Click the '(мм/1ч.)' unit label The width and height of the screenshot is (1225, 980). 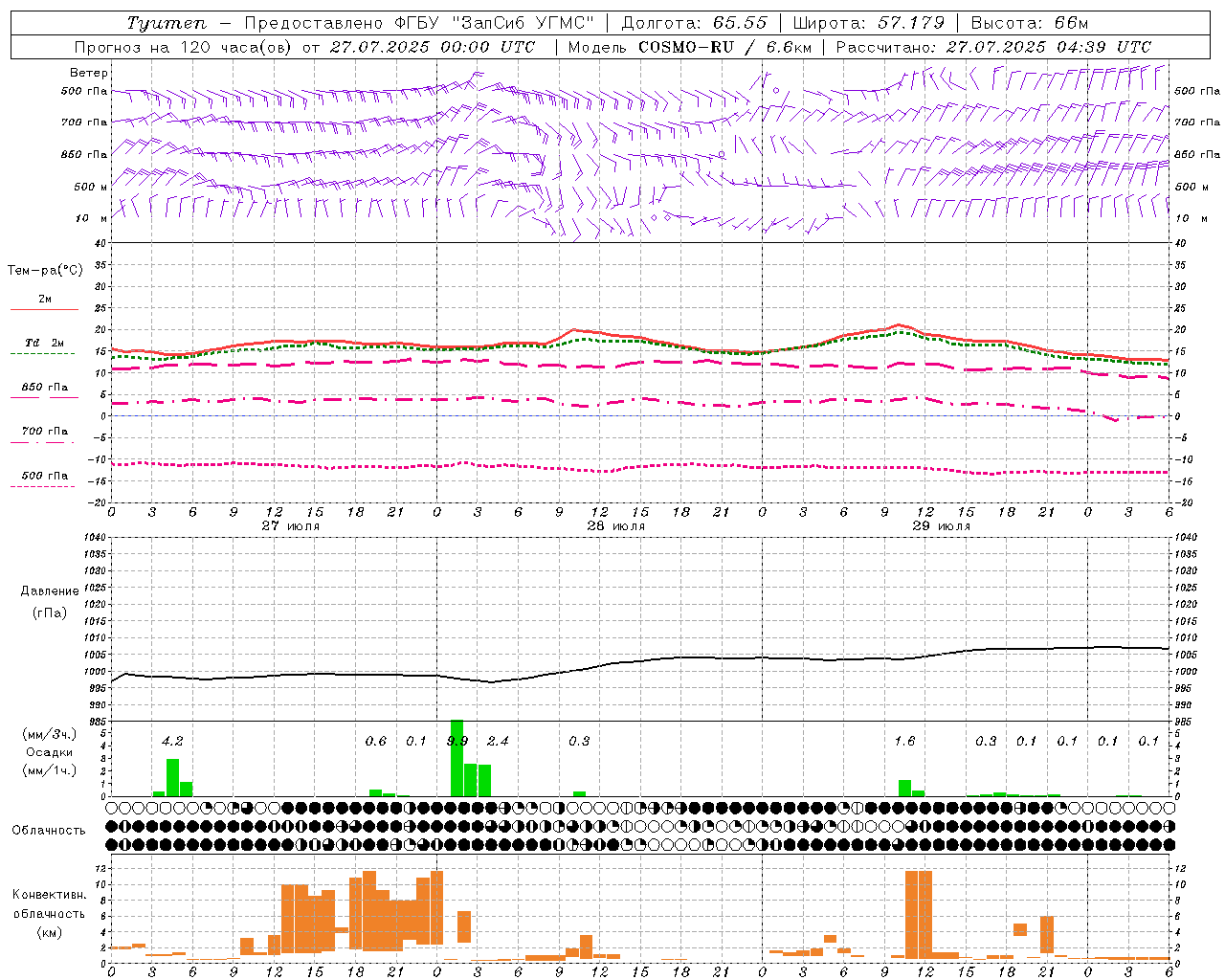(50, 770)
